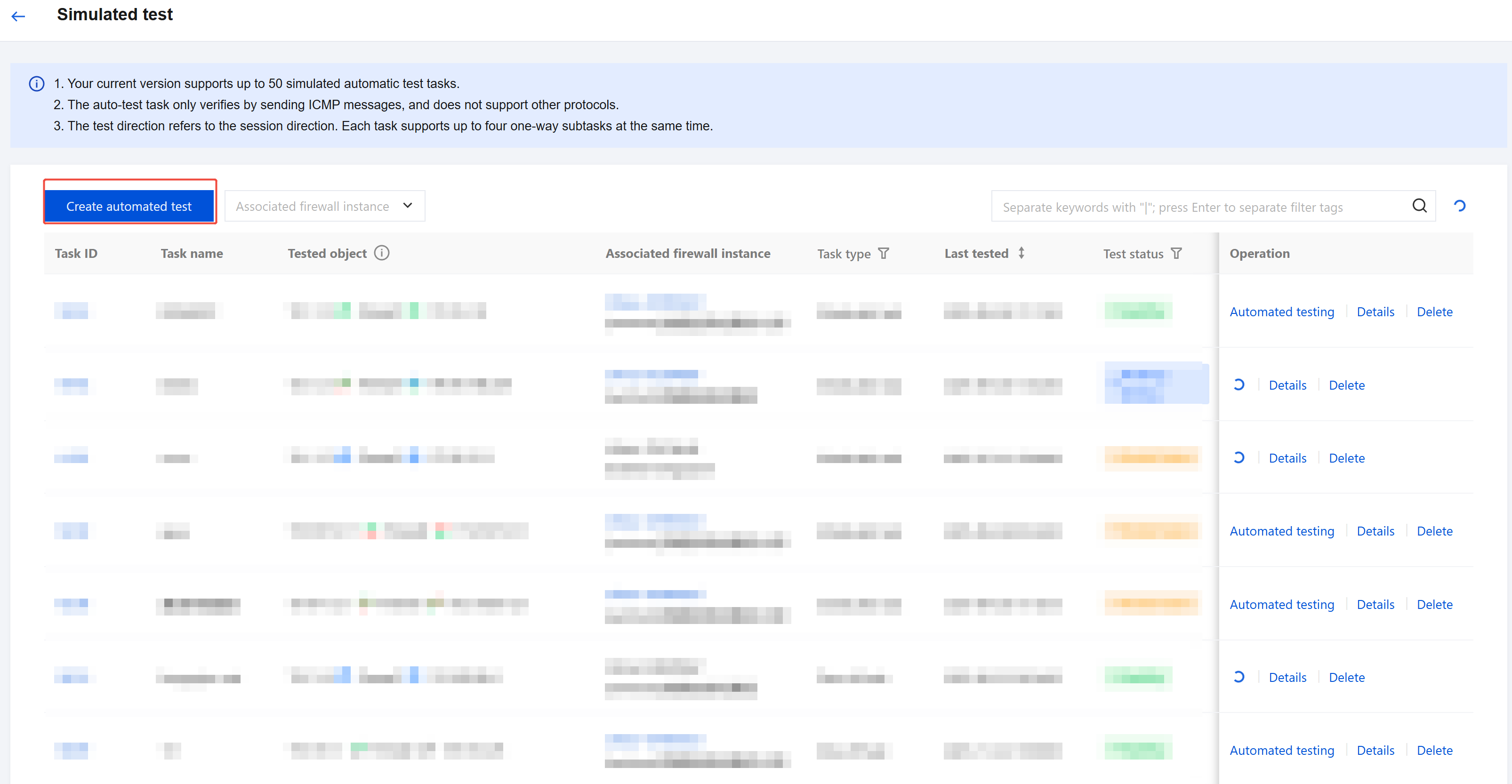1512x784 pixels.
Task: Click the Simulated test page title
Action: (114, 15)
